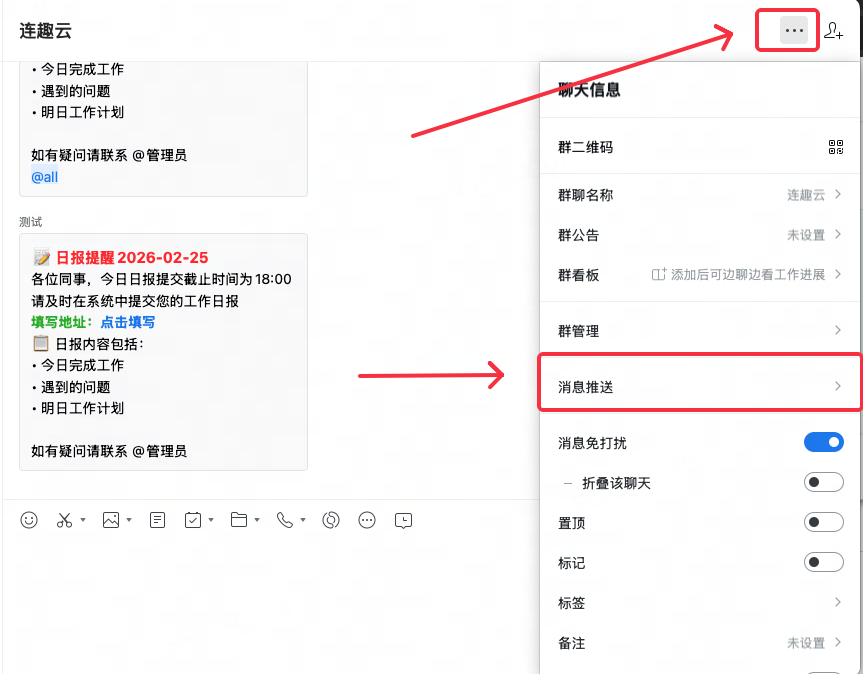Click the three-dot chat info button
This screenshot has width=863, height=674.
click(794, 31)
